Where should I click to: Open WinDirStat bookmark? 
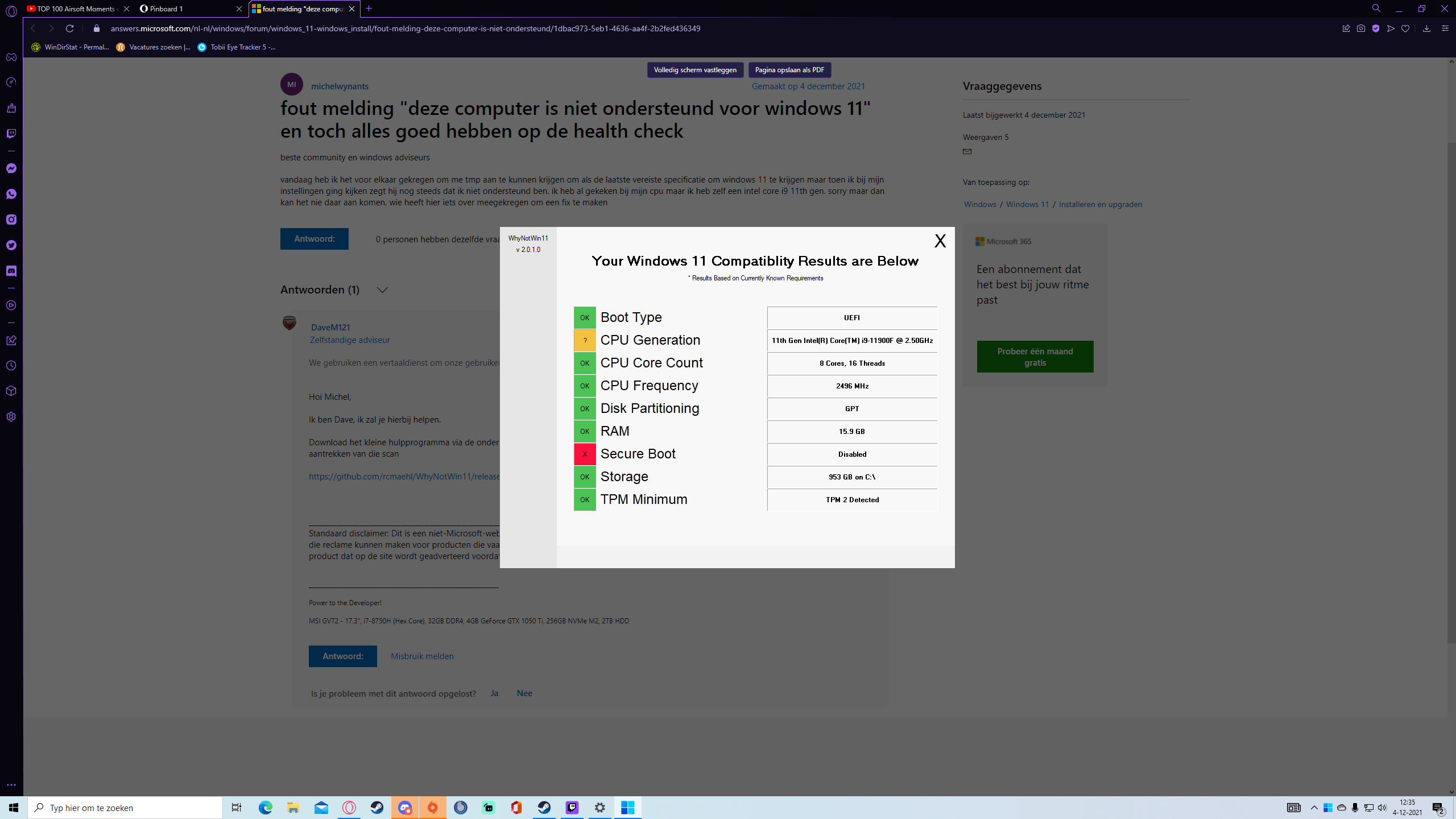[x=70, y=47]
